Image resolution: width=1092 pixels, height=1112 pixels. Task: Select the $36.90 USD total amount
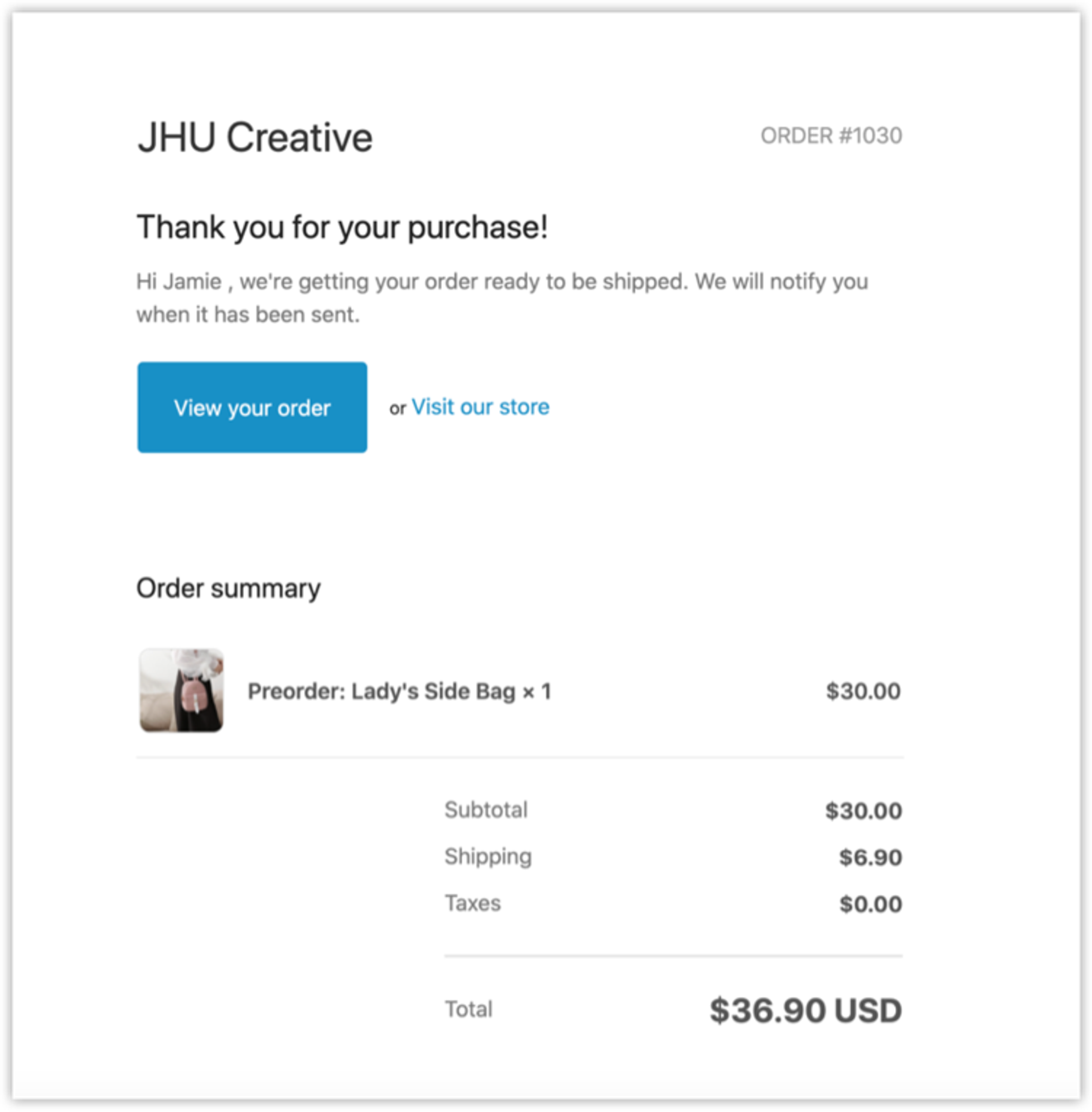pyautogui.click(x=805, y=1010)
